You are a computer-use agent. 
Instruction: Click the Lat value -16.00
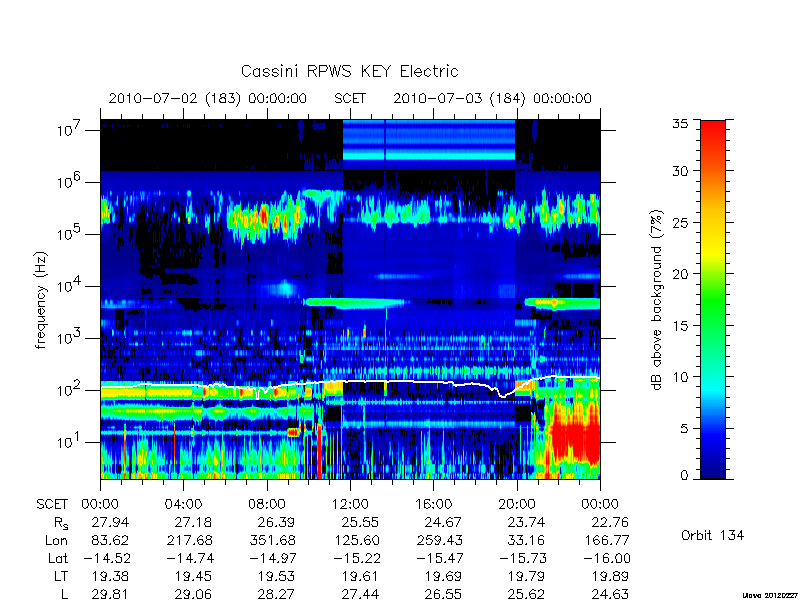point(606,558)
